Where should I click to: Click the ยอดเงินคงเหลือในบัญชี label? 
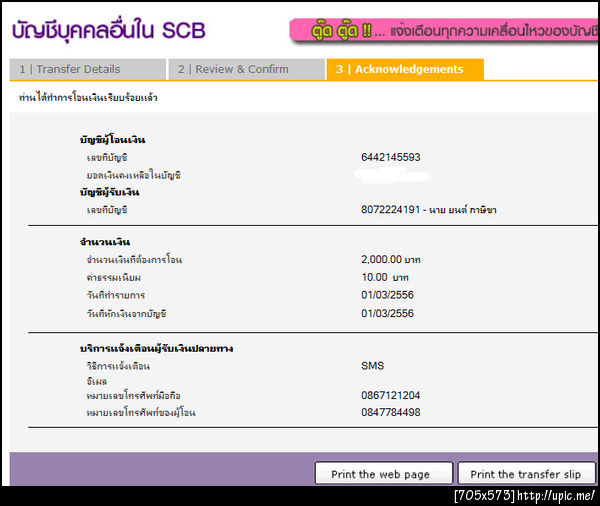[x=134, y=175]
